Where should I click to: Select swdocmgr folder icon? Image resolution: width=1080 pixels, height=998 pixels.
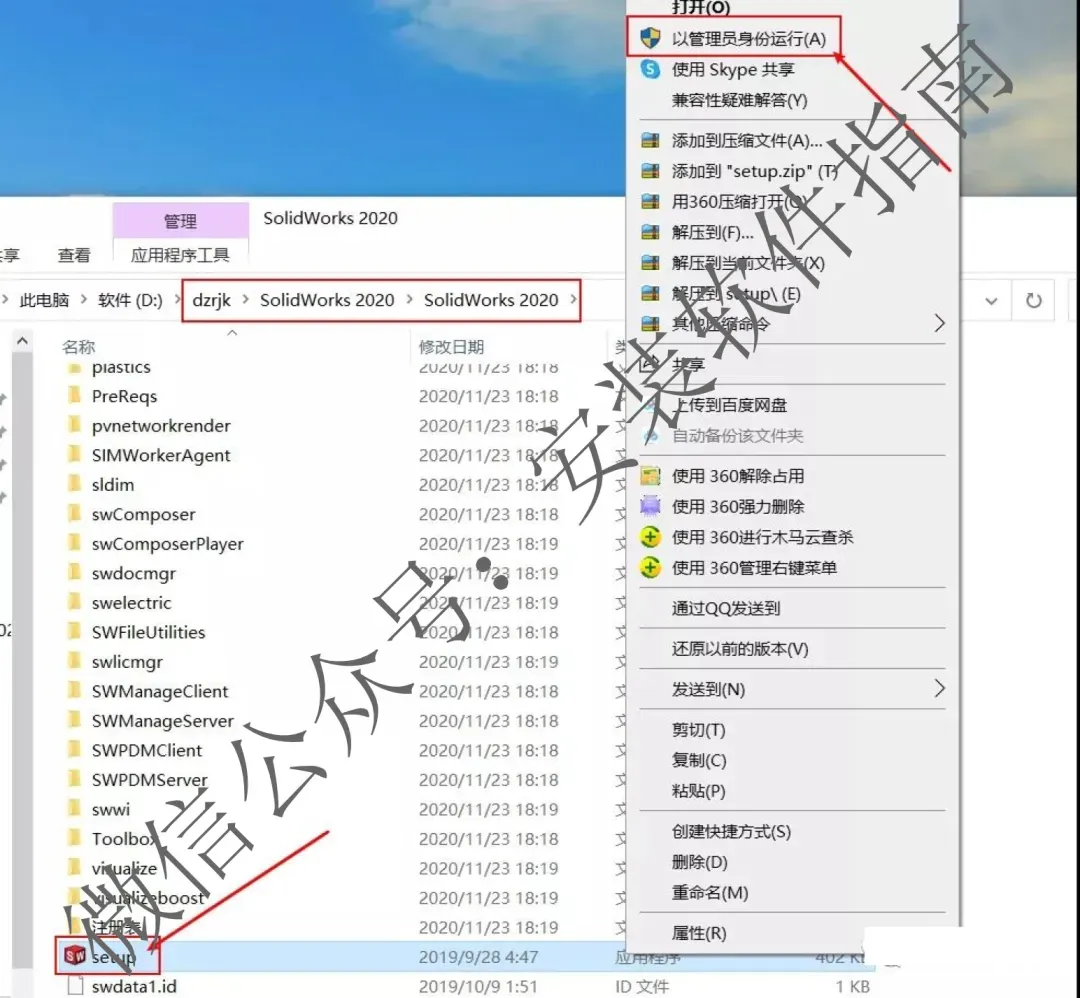tap(73, 573)
